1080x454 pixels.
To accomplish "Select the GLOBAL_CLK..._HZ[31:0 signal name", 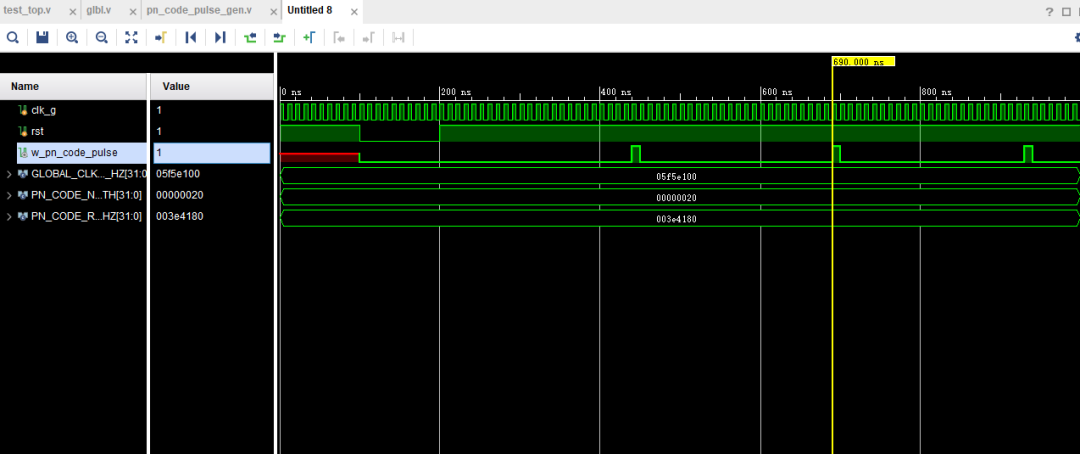I will pos(90,174).
